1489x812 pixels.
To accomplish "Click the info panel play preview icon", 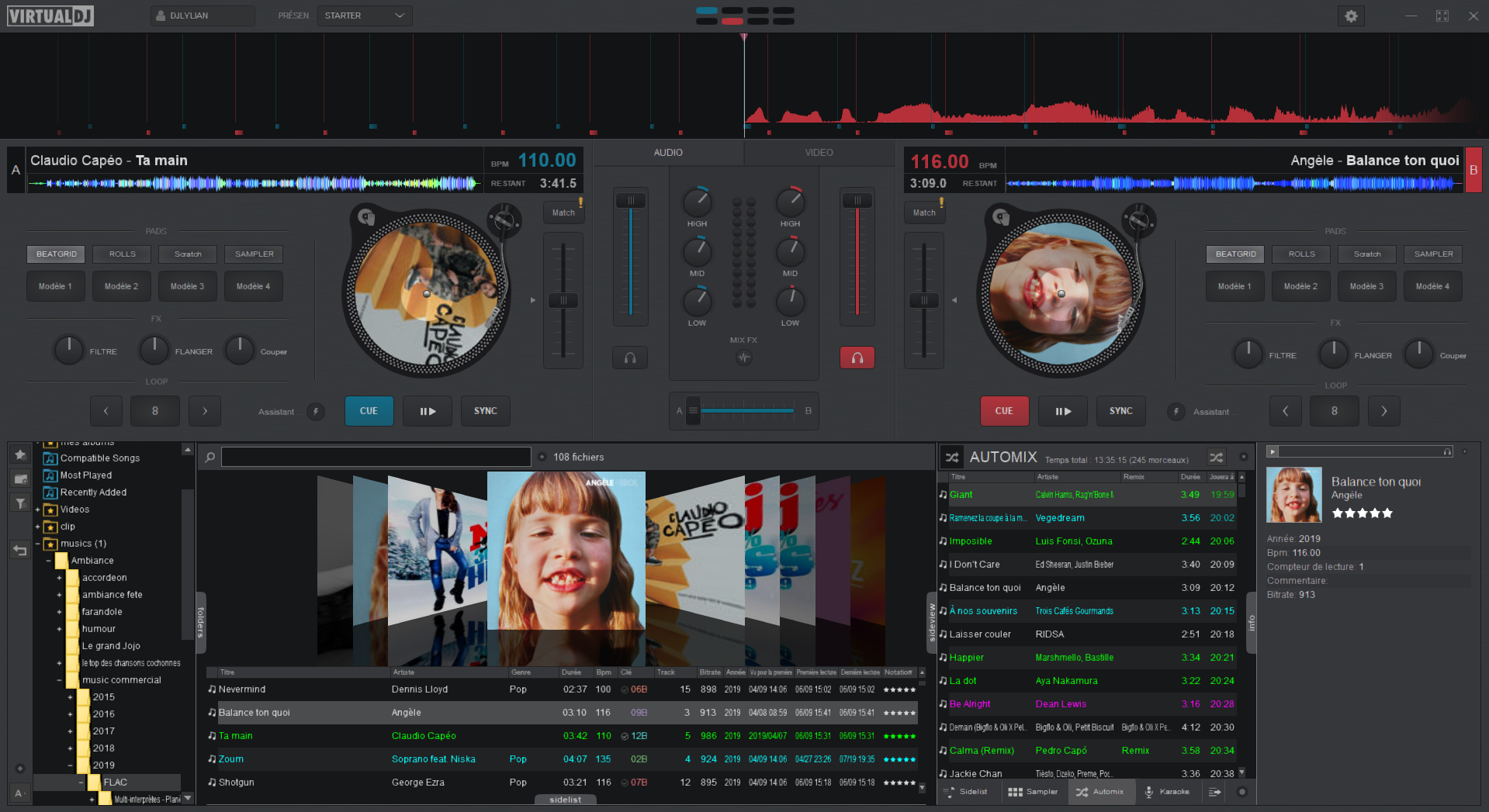I will click(x=1273, y=451).
